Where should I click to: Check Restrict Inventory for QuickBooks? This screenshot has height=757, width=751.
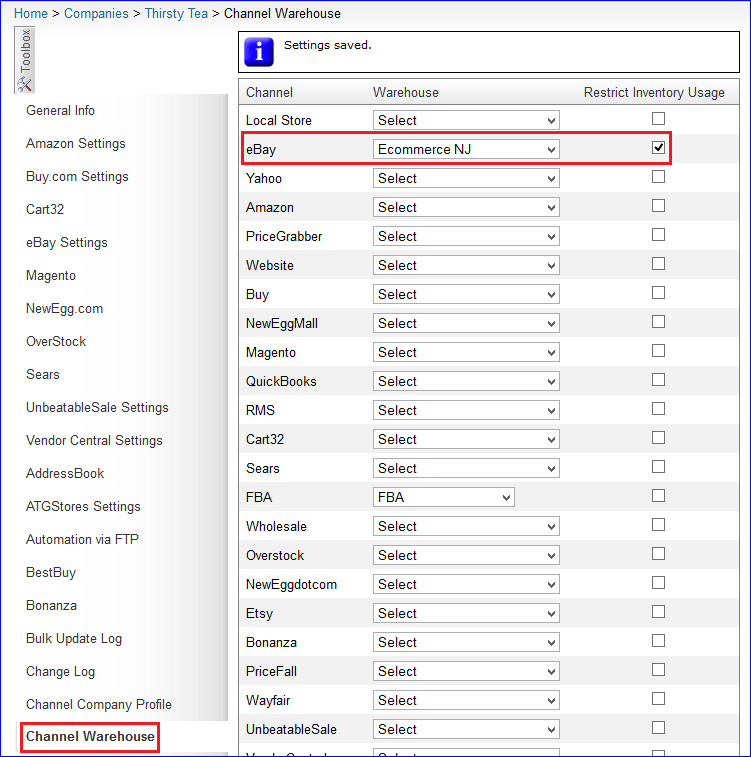click(658, 379)
